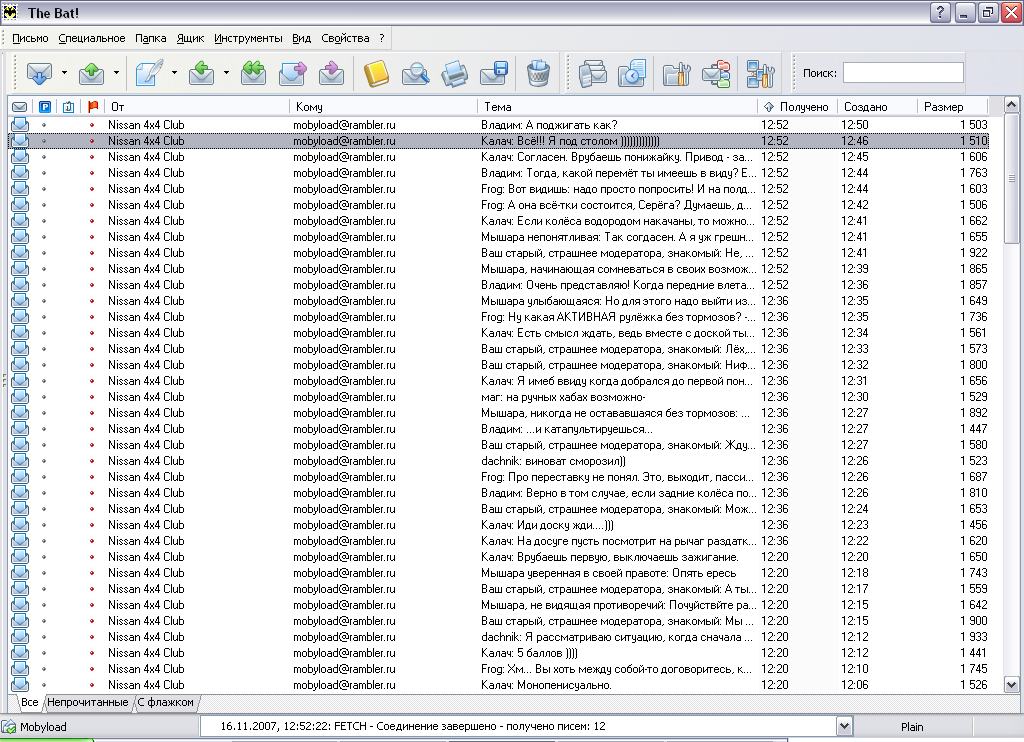Sort messages by the Кому column
The image size is (1024, 742).
point(383,106)
